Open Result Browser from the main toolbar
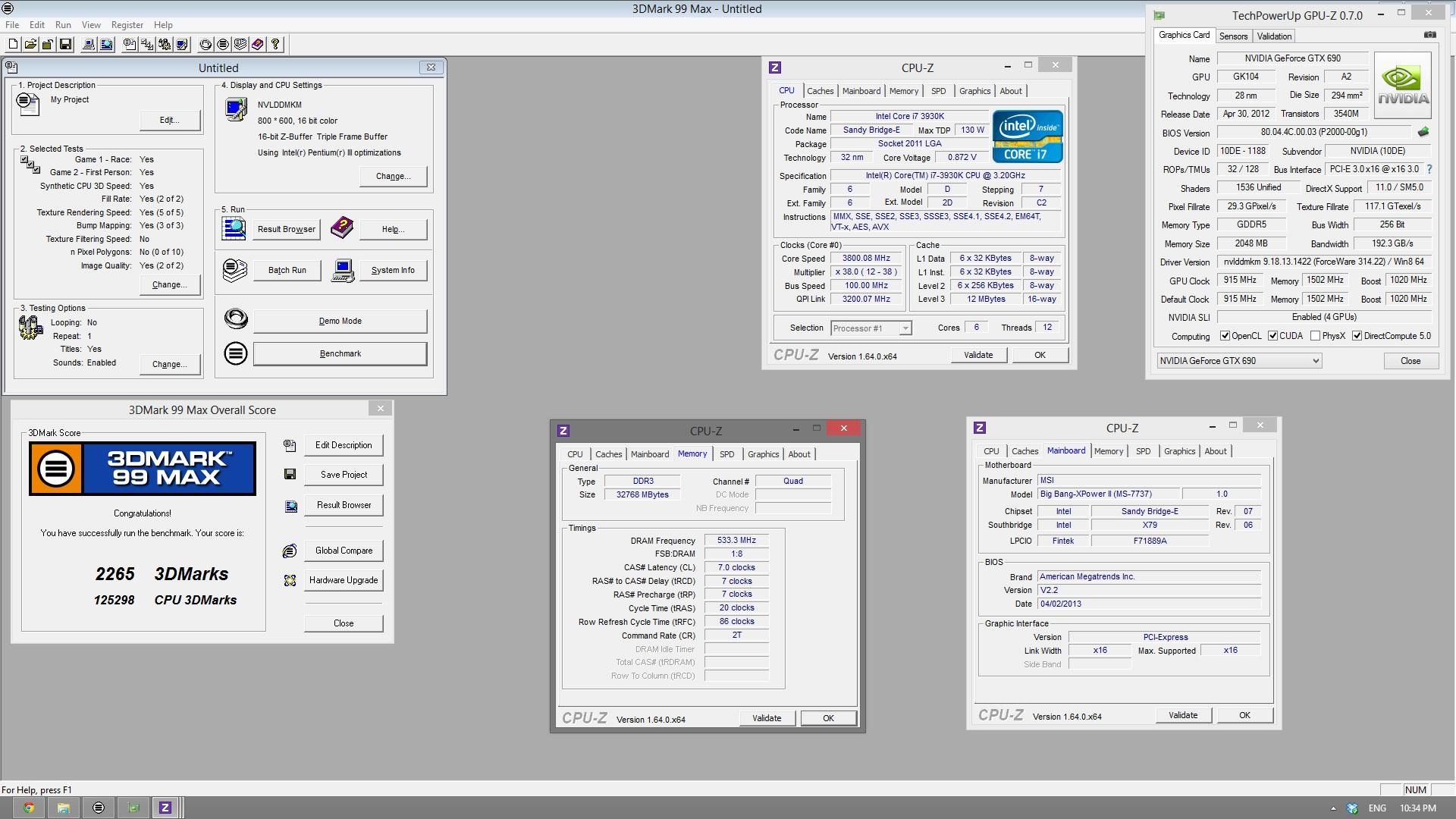Screen dimensions: 1456x819 point(106,44)
